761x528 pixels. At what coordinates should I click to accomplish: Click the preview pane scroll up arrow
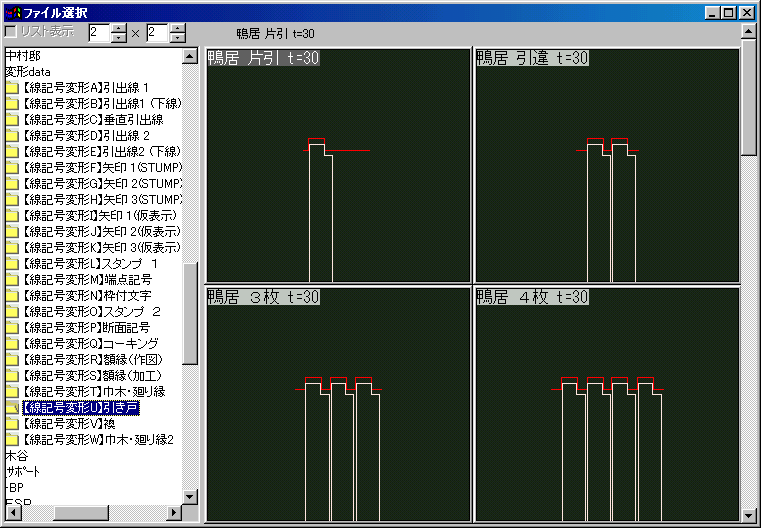(749, 32)
